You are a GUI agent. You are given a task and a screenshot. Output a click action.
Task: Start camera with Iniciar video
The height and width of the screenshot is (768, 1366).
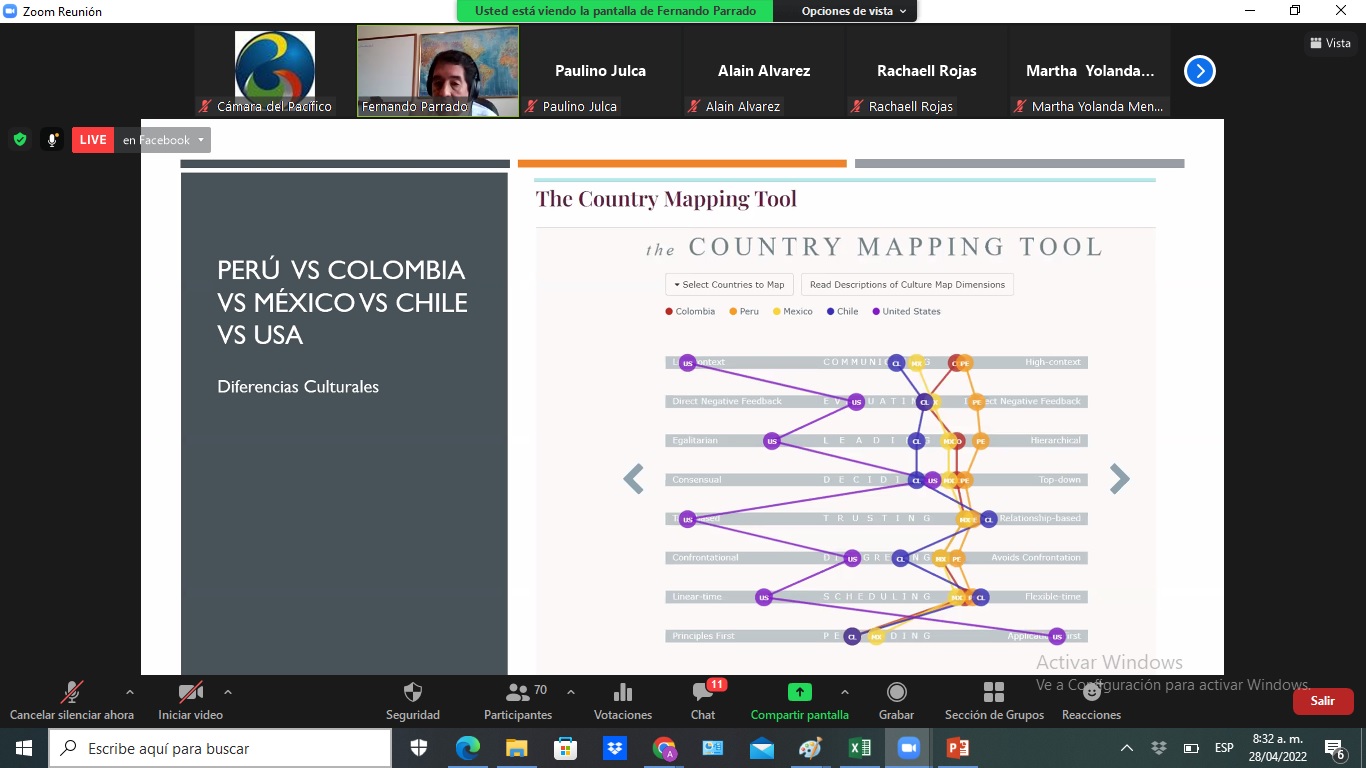tap(190, 700)
